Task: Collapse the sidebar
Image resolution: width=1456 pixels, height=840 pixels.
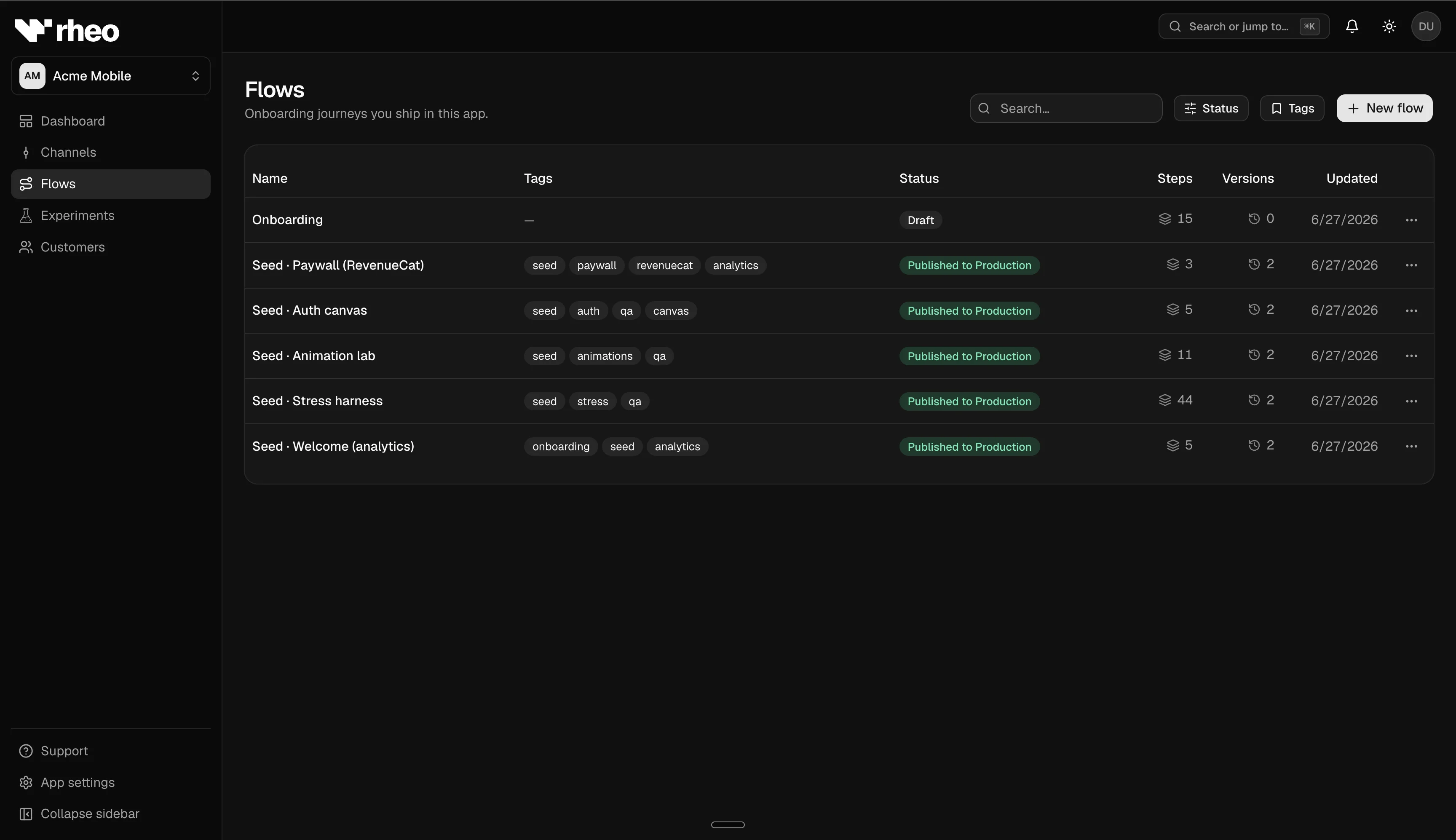Action: click(x=110, y=813)
